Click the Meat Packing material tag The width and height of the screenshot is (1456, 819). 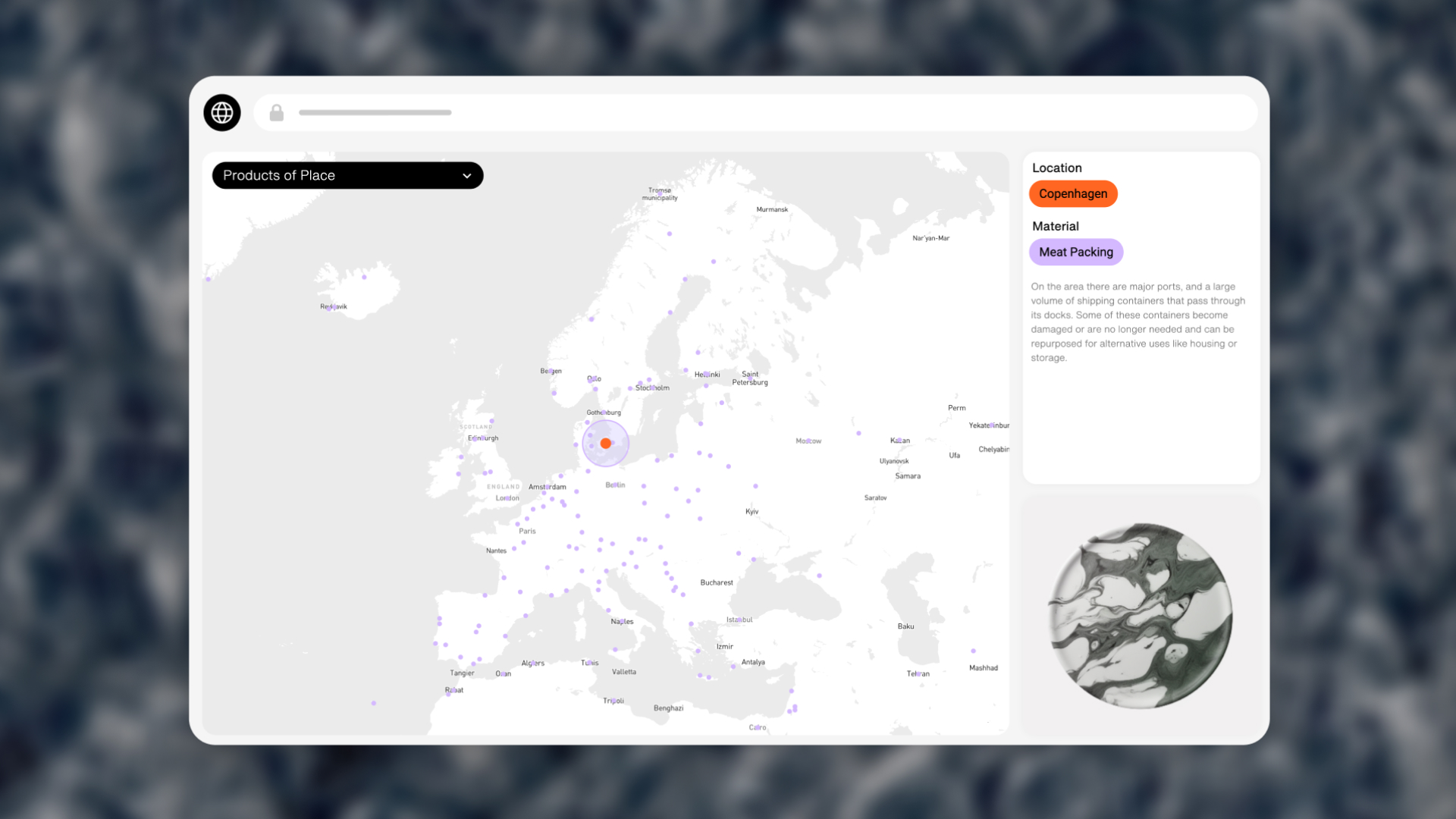click(x=1075, y=252)
